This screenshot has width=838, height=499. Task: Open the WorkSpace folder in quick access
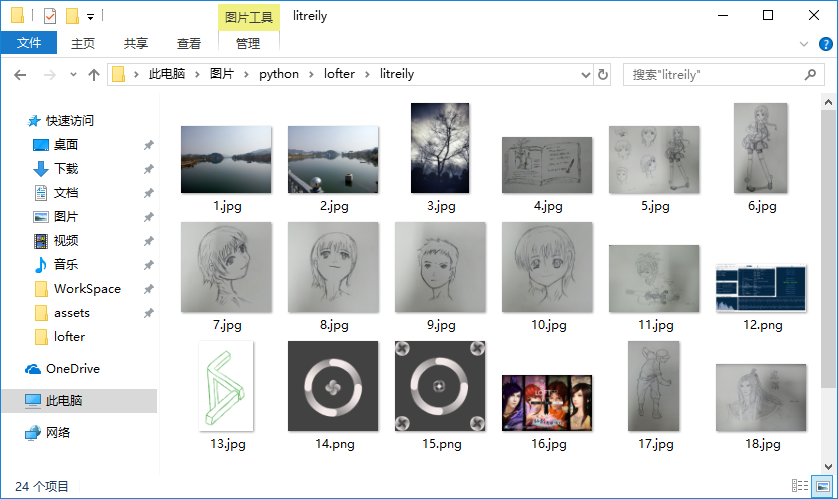87,288
